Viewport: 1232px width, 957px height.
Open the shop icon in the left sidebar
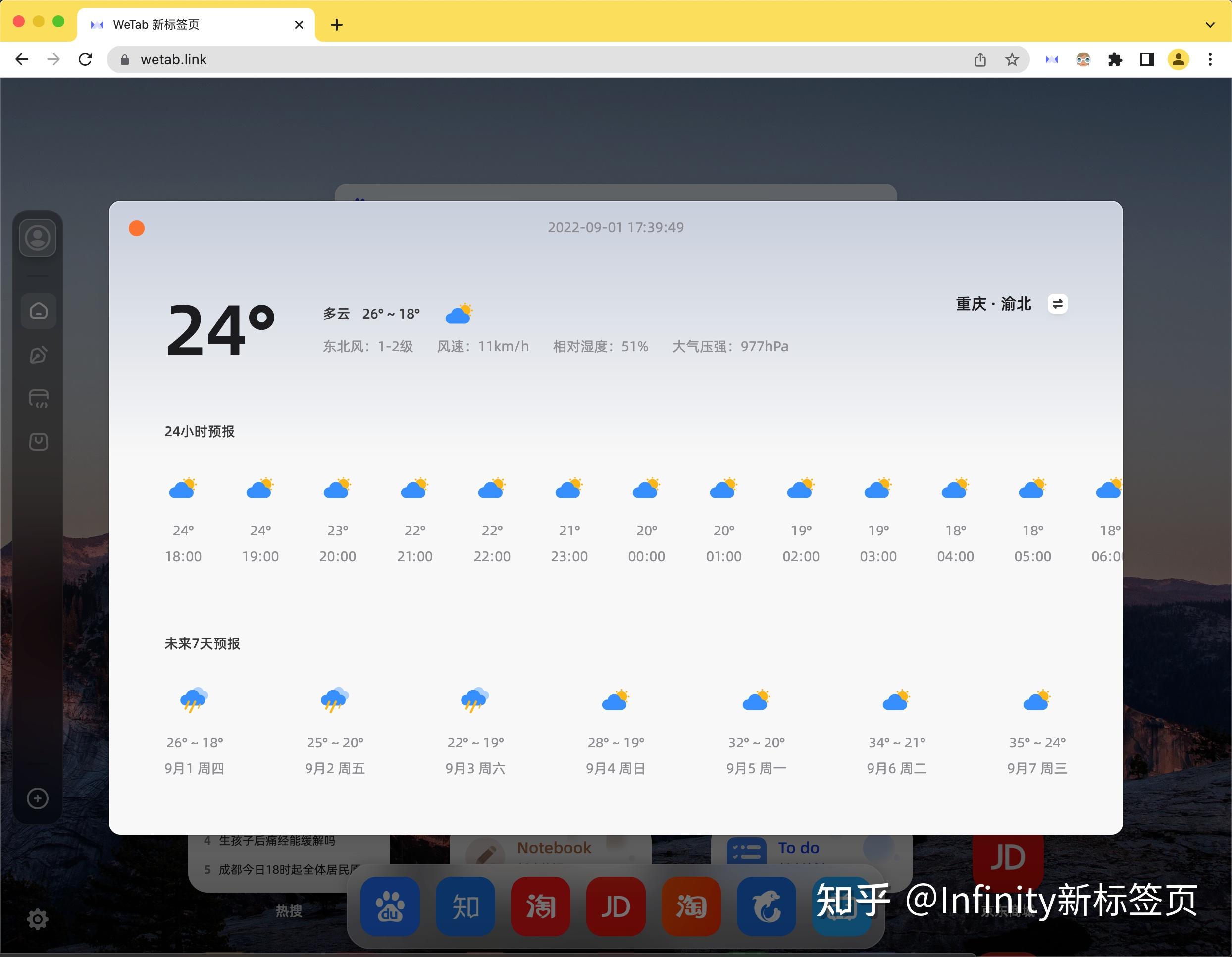coord(38,442)
